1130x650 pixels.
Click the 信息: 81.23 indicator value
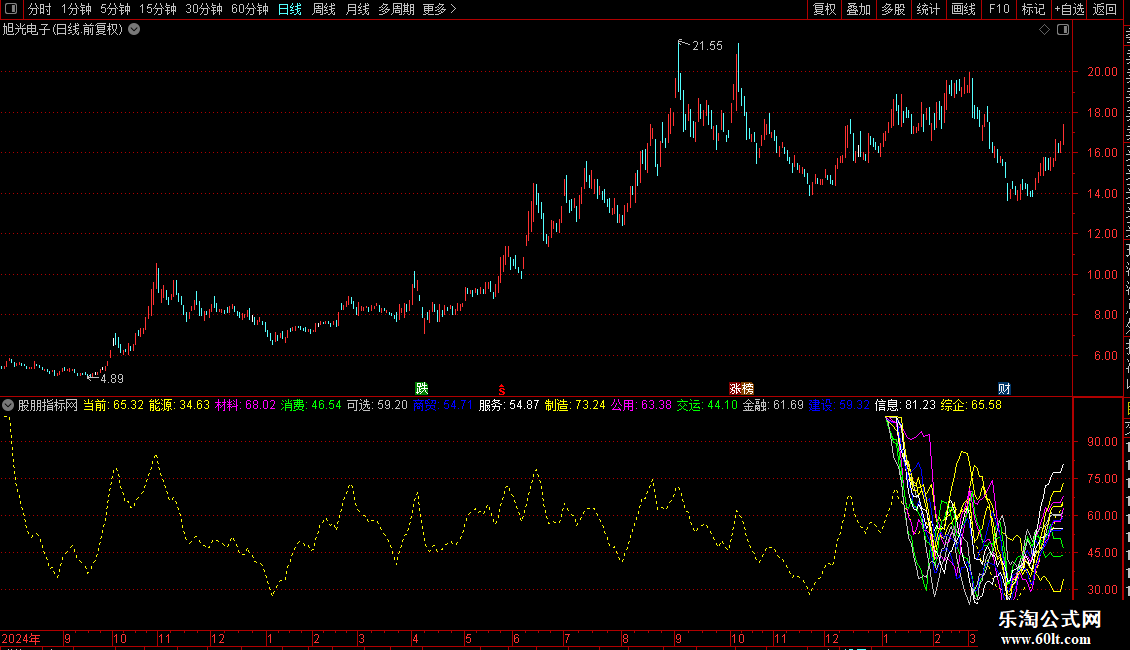tap(905, 405)
